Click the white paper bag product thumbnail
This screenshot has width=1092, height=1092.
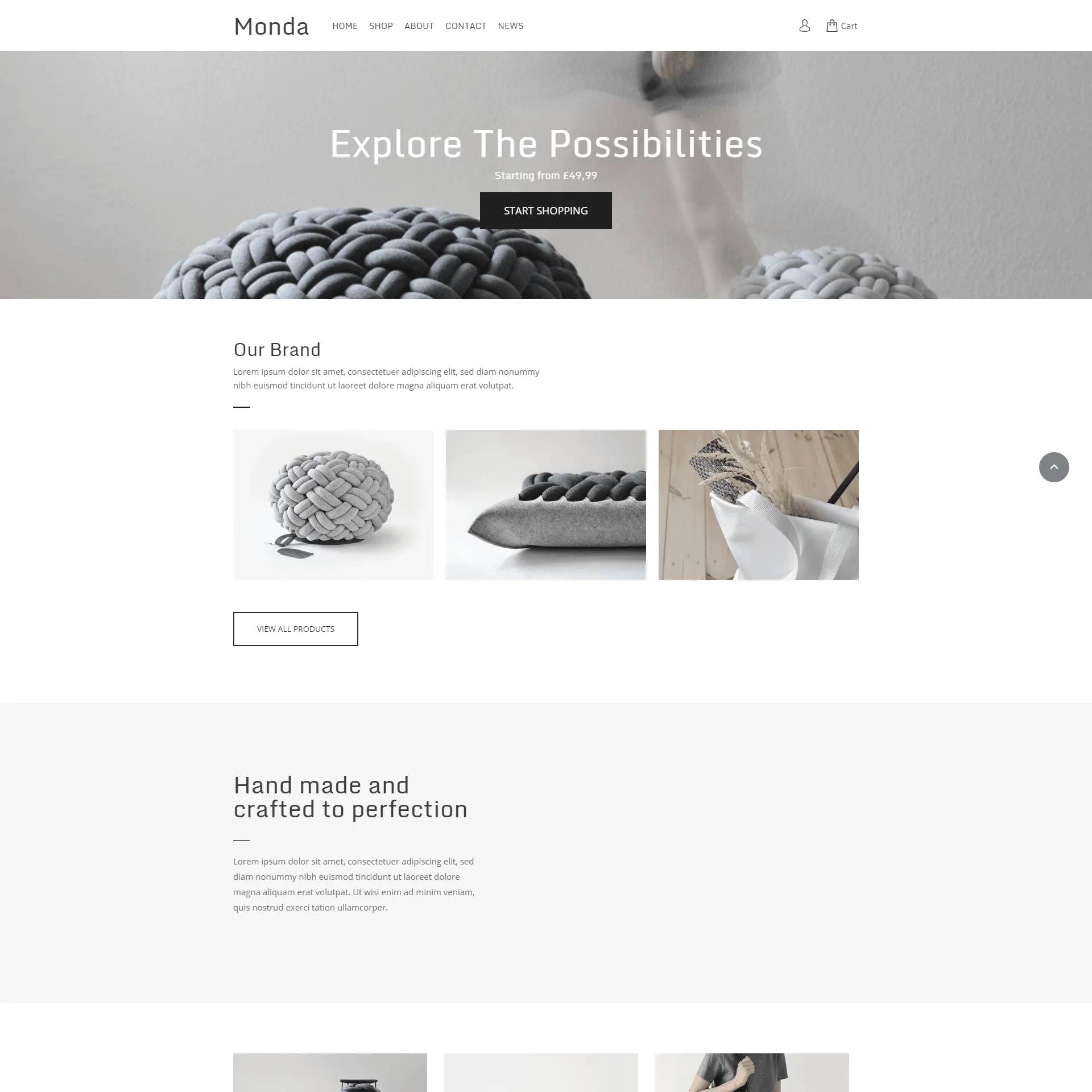click(x=758, y=504)
